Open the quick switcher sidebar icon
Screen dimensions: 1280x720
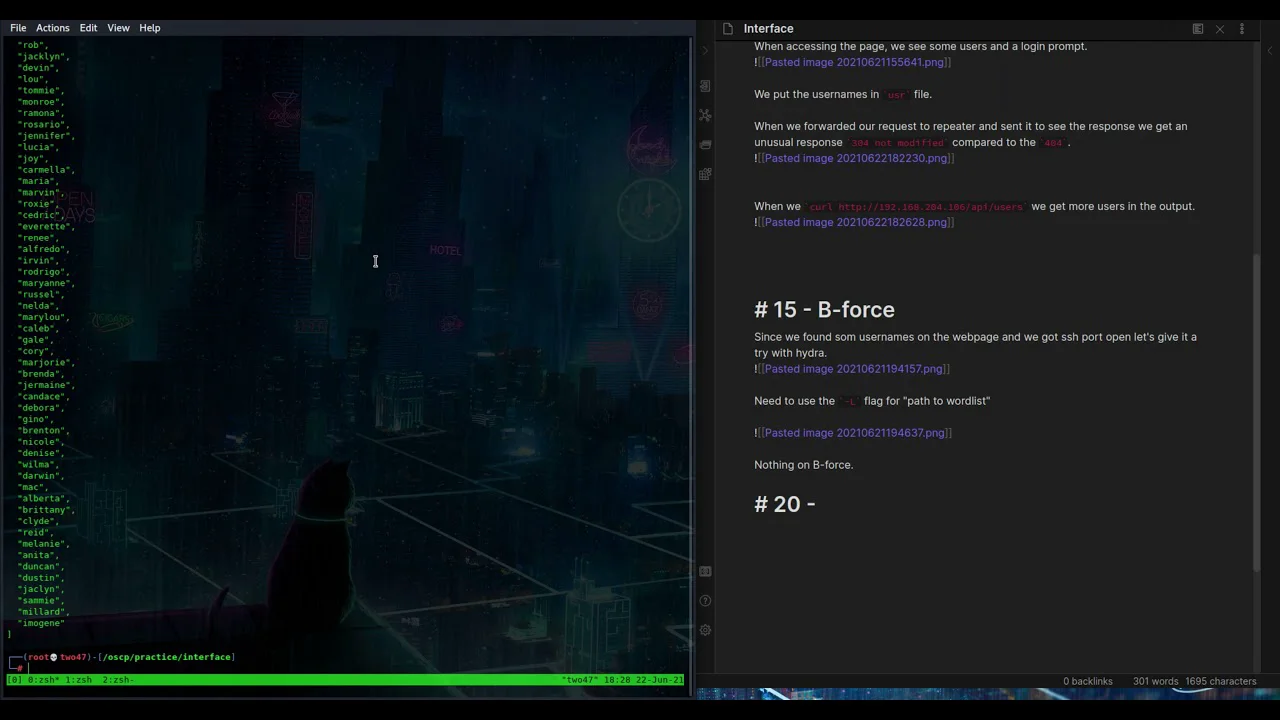click(x=705, y=87)
